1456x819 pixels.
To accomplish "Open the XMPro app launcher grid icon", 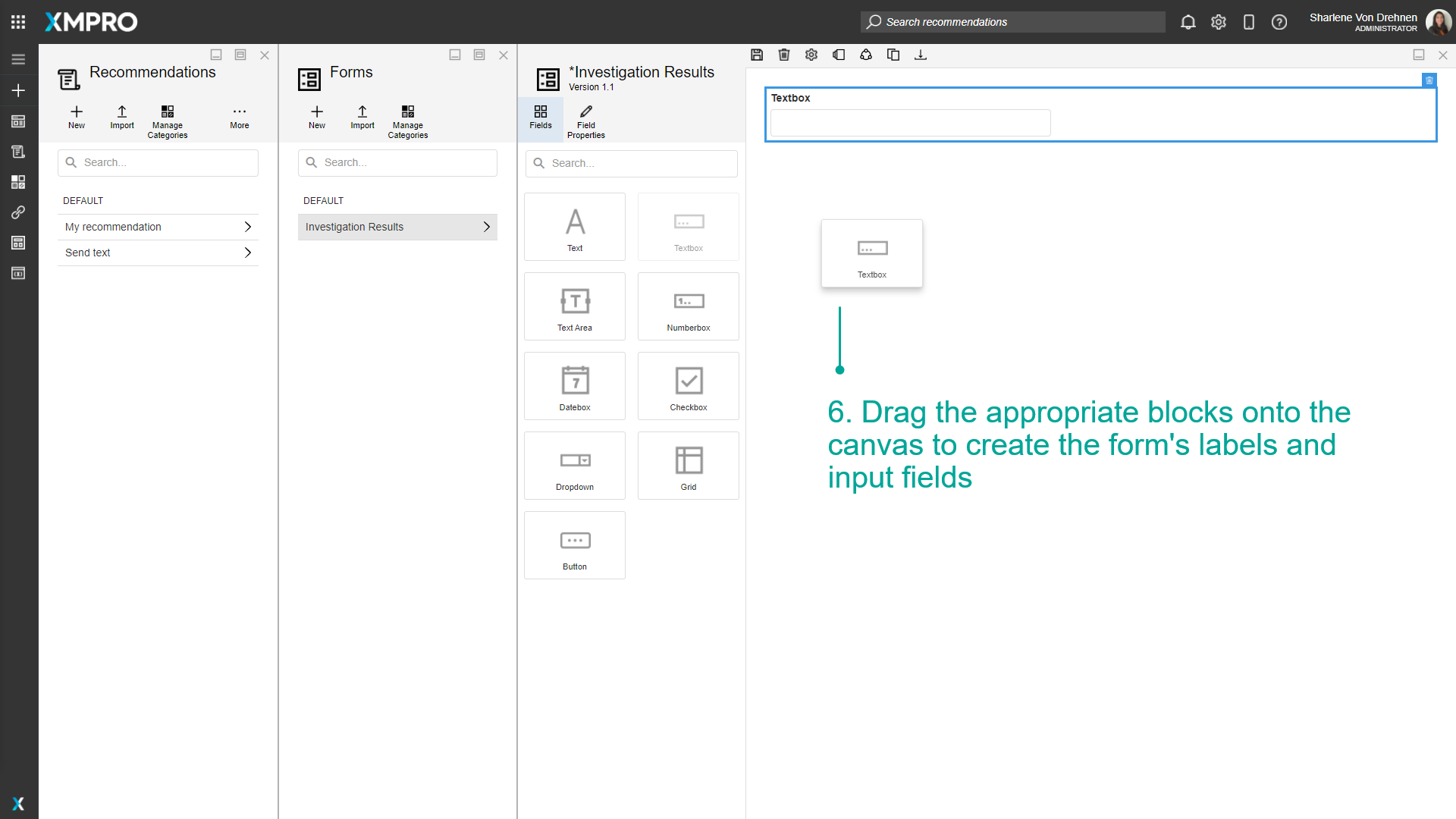I will pos(18,21).
